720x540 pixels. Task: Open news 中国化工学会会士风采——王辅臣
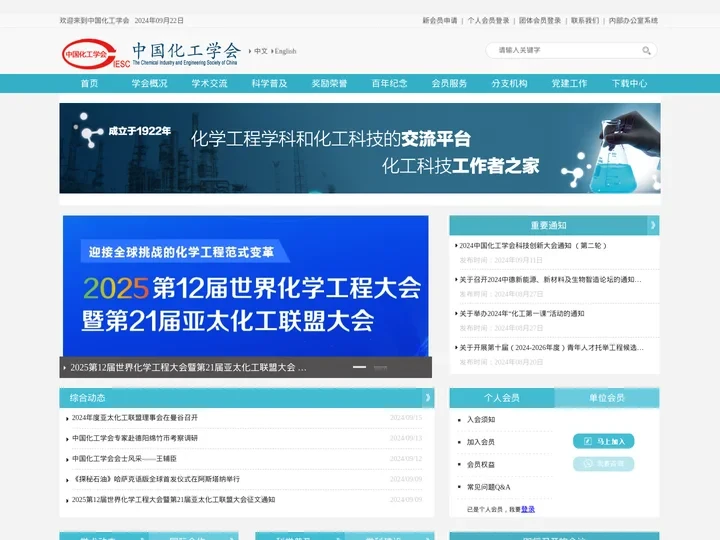point(124,459)
